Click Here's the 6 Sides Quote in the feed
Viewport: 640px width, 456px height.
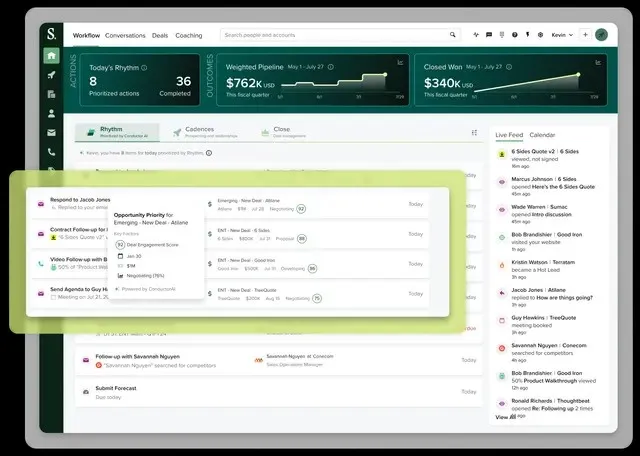coord(563,187)
